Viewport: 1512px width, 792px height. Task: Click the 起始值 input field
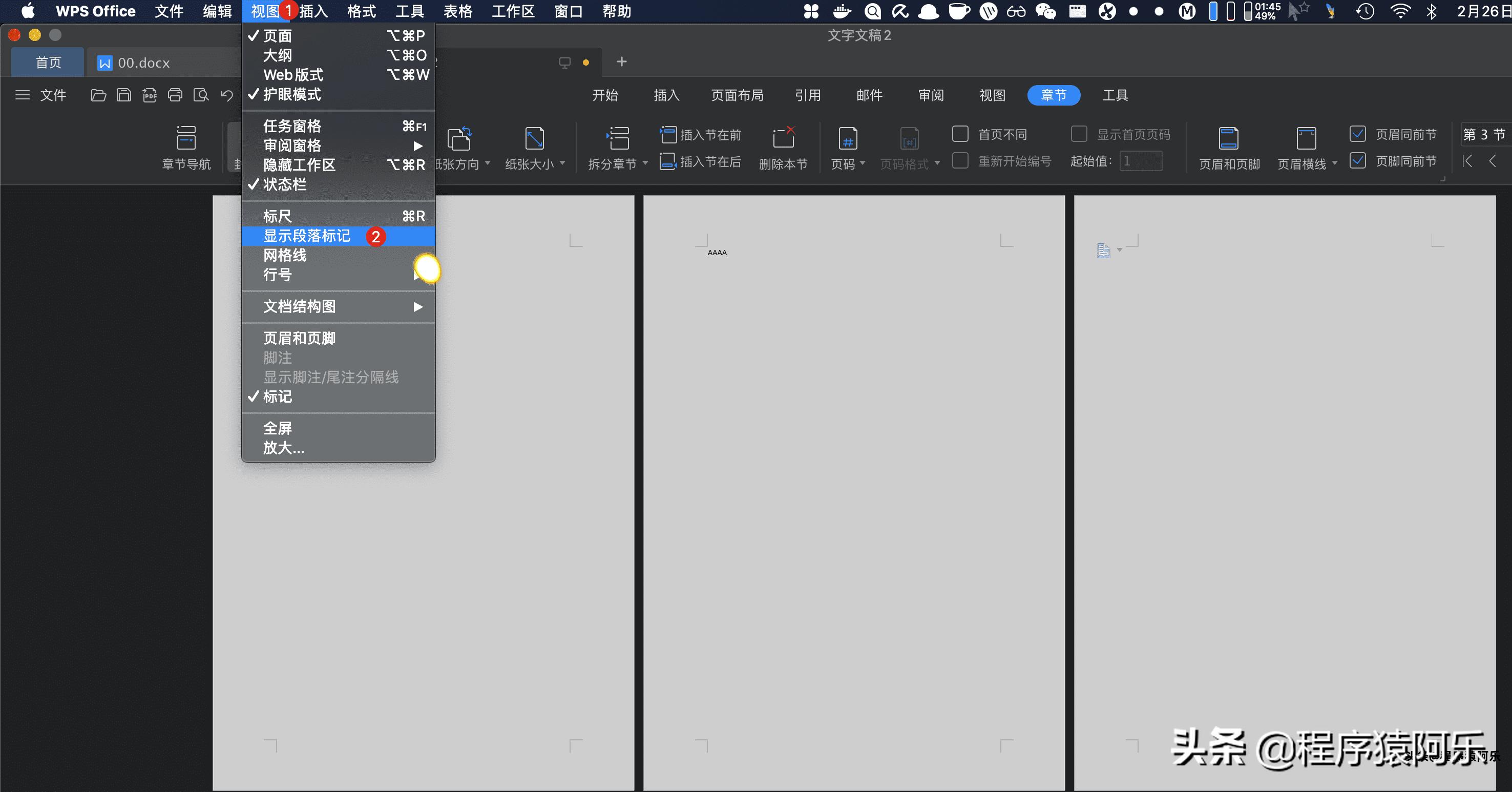pyautogui.click(x=1139, y=161)
